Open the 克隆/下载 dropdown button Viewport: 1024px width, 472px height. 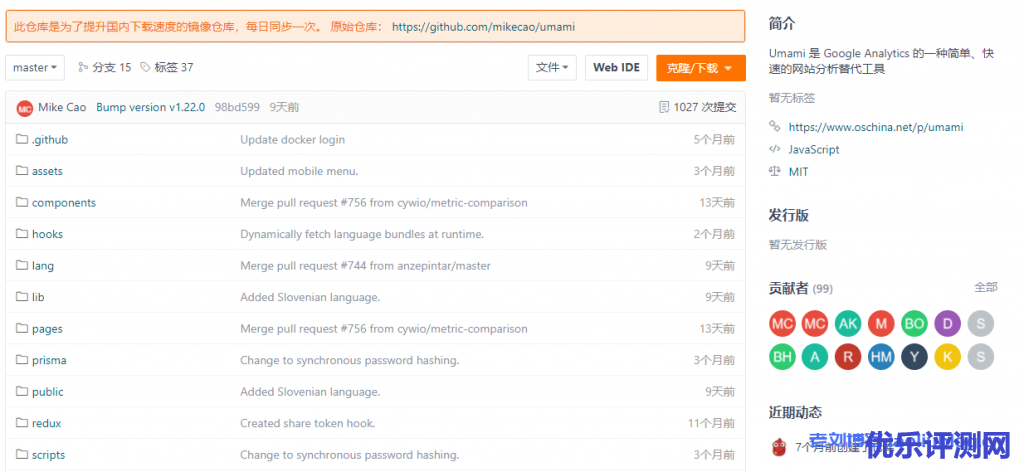pos(700,68)
